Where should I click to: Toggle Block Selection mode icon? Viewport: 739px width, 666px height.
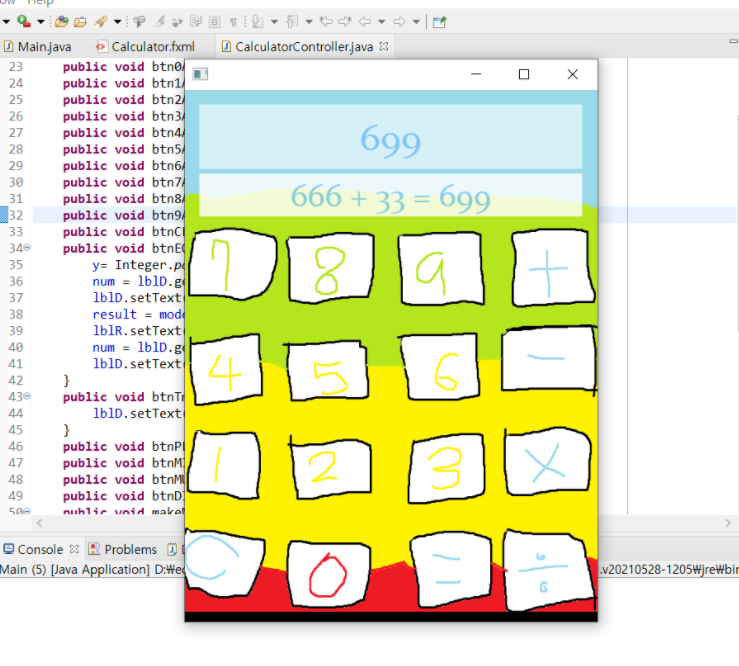tap(215, 22)
